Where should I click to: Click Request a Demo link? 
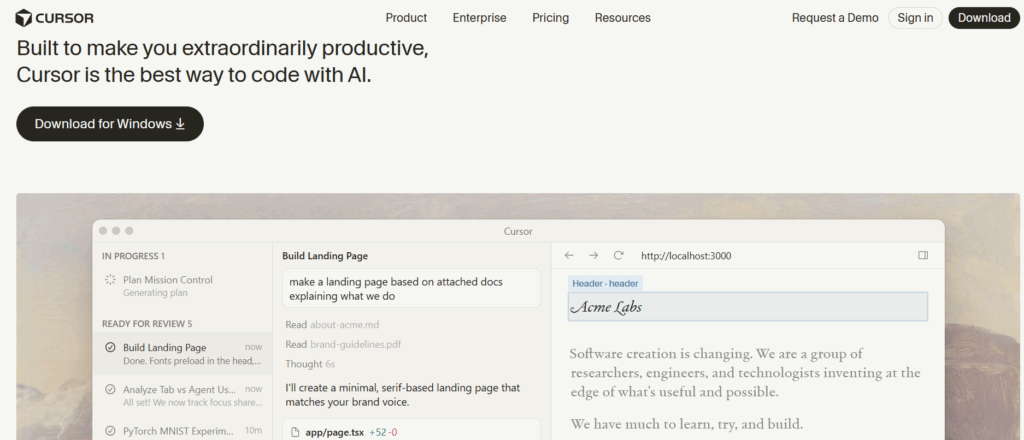pyautogui.click(x=835, y=18)
